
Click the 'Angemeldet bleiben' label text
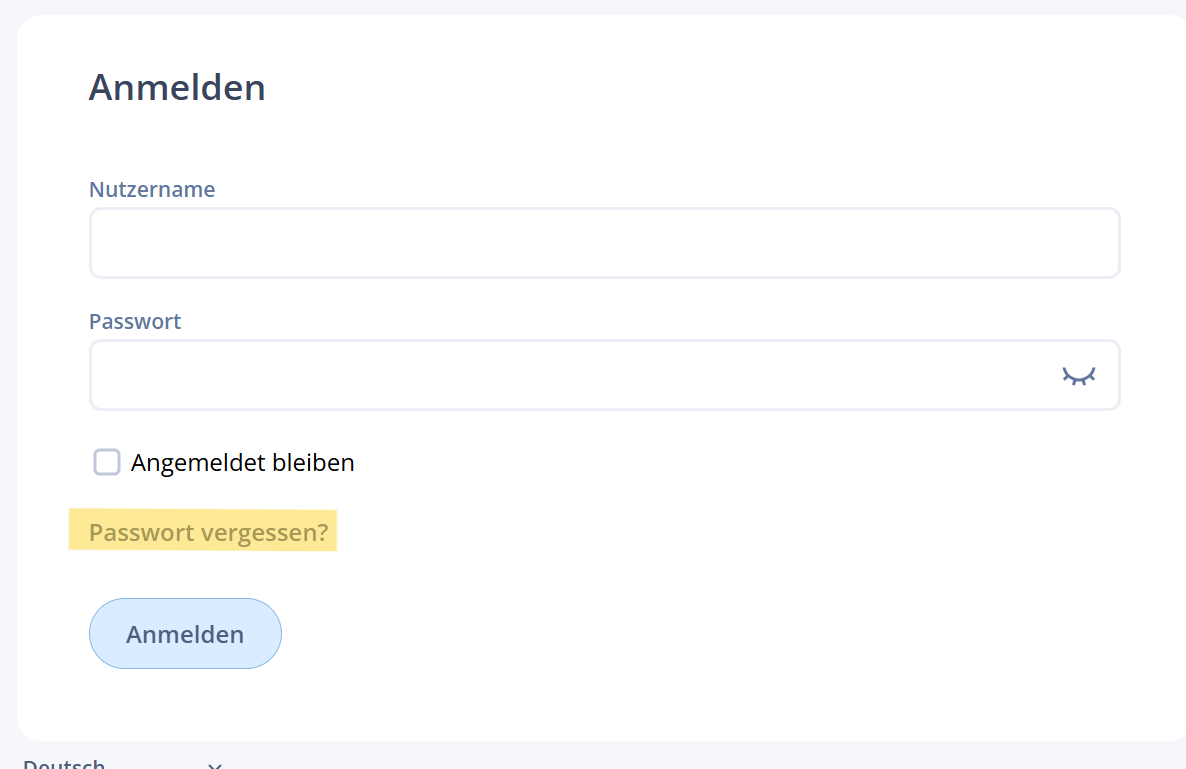pyautogui.click(x=242, y=462)
